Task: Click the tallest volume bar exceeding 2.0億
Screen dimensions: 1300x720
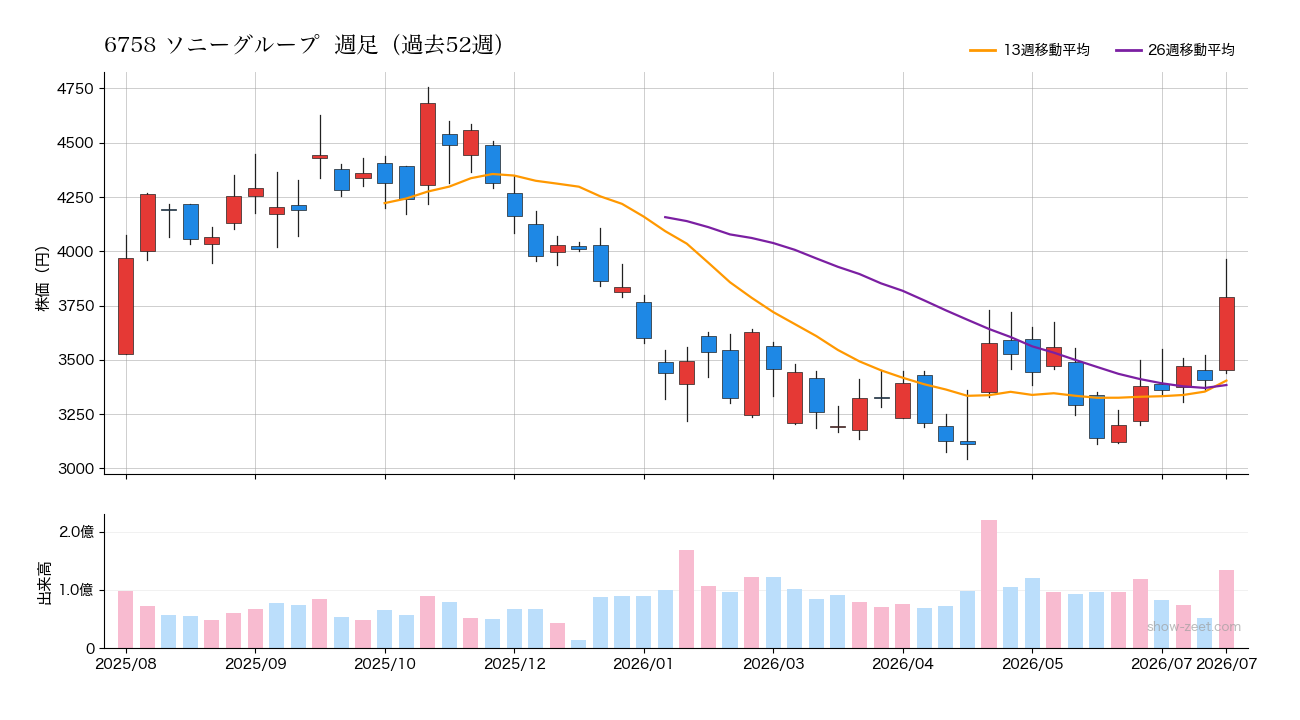Action: (989, 584)
